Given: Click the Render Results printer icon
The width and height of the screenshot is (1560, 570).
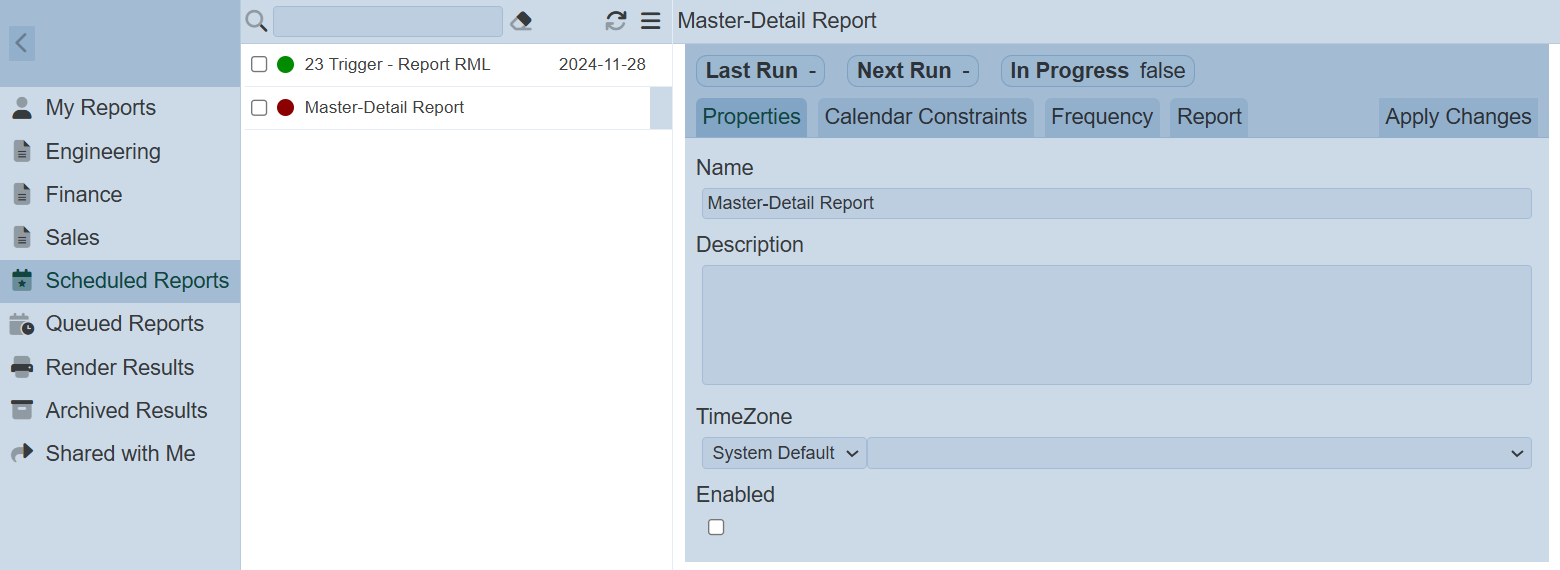Looking at the screenshot, I should click(22, 367).
